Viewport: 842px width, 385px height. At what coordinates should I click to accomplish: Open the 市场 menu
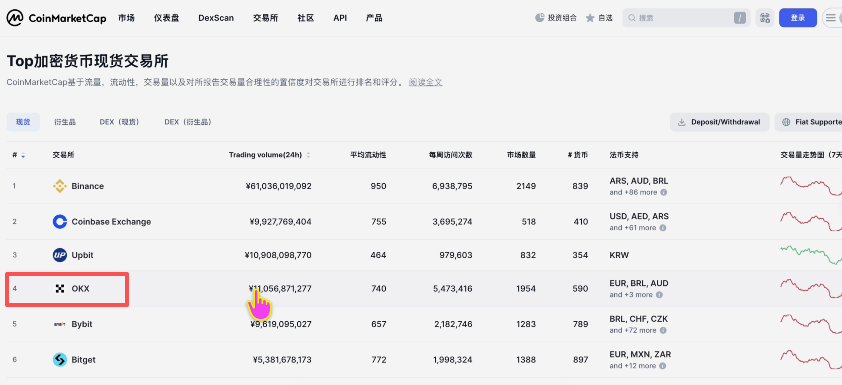coord(126,18)
